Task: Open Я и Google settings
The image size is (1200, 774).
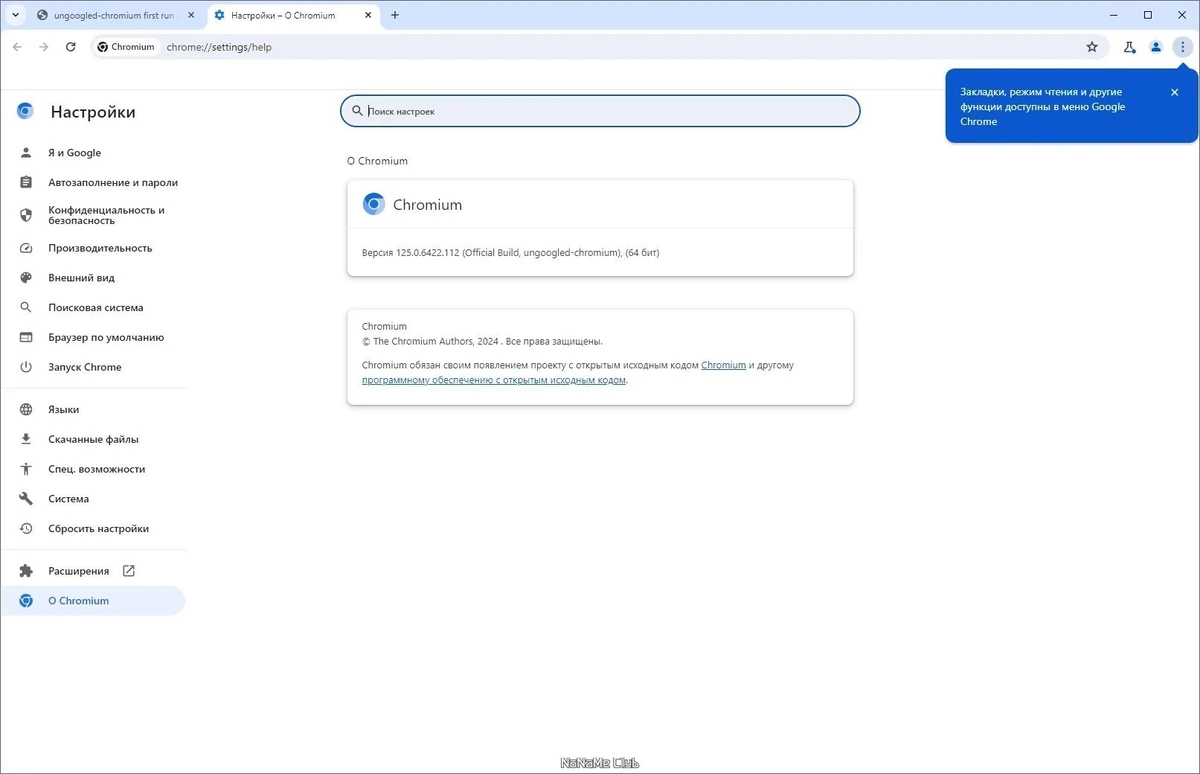Action: (x=93, y=153)
